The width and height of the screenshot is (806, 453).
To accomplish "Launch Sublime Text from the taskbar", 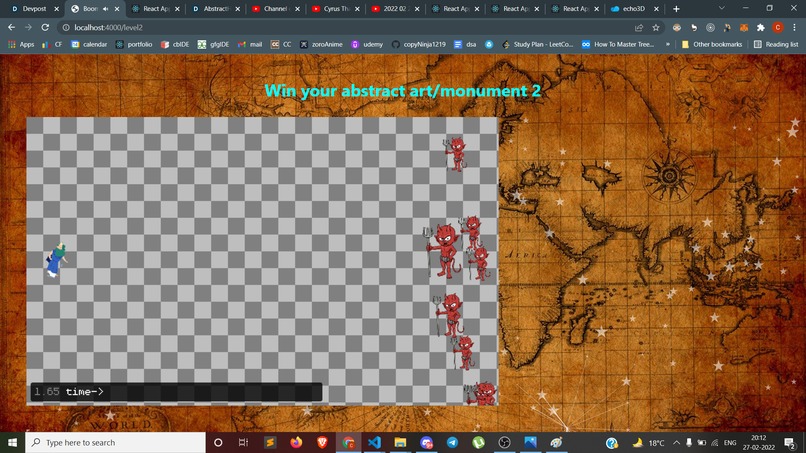I will tap(270, 442).
